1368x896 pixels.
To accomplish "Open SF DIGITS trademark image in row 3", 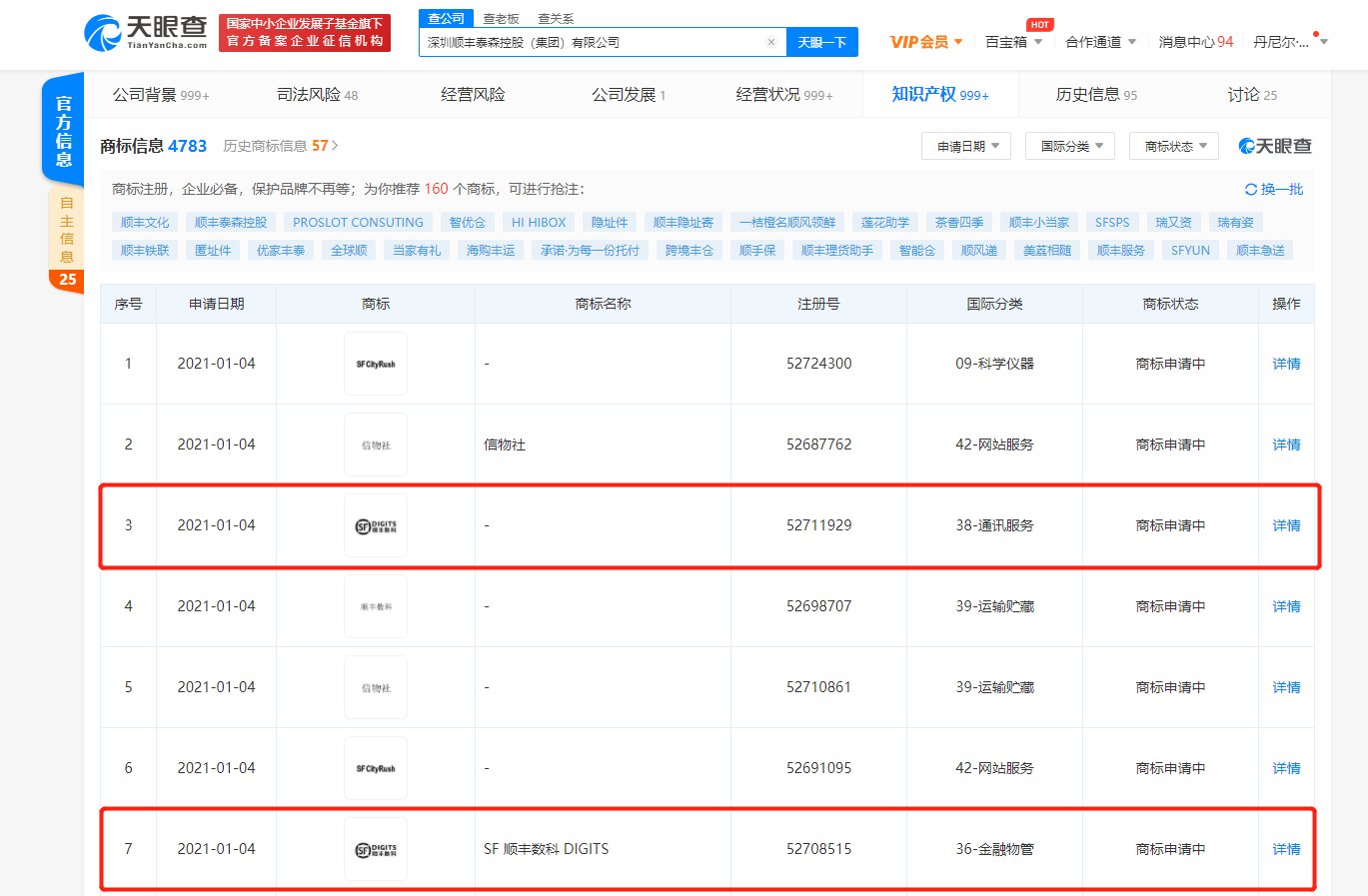I will pos(376,525).
